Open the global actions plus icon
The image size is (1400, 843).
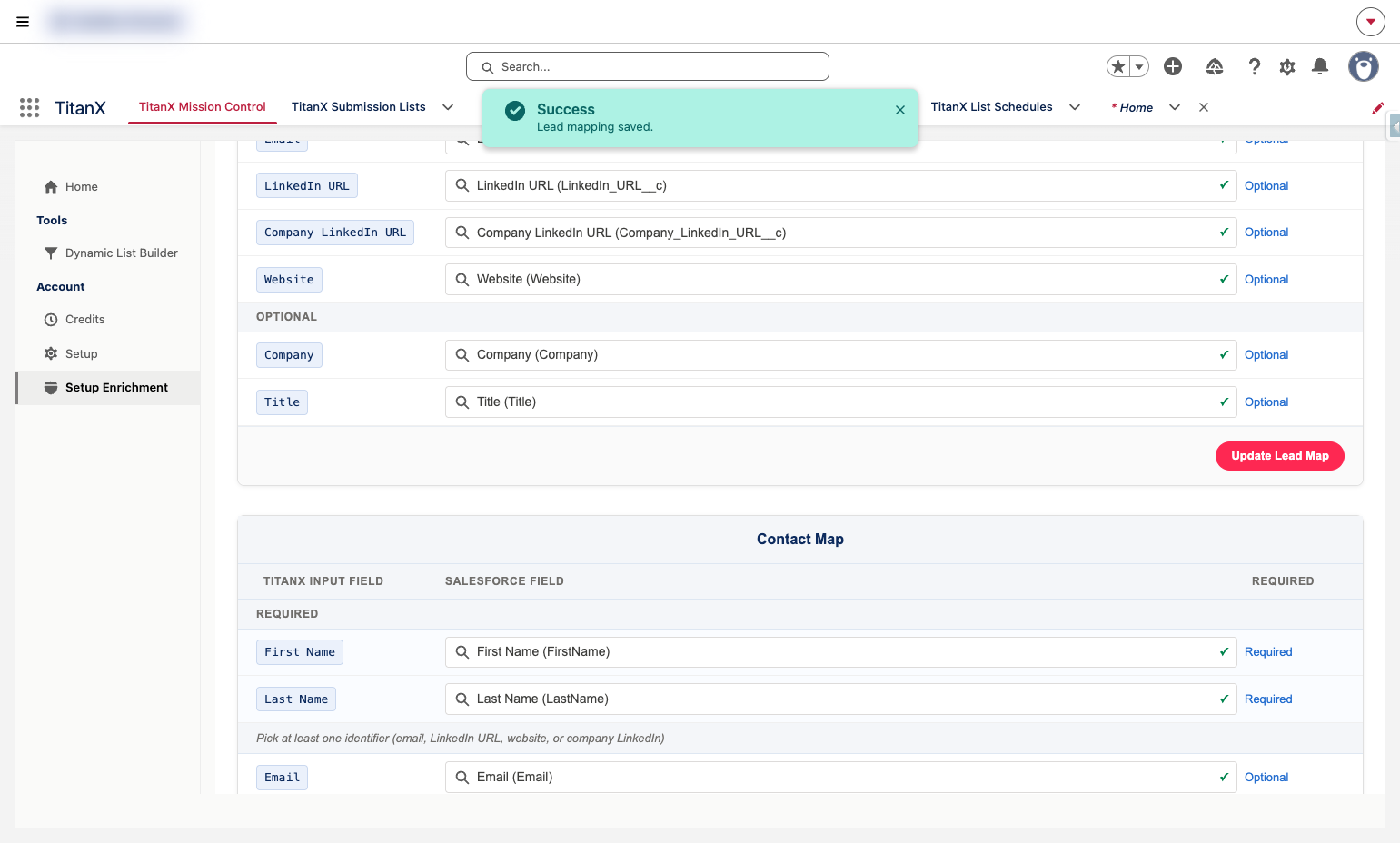coord(1173,66)
